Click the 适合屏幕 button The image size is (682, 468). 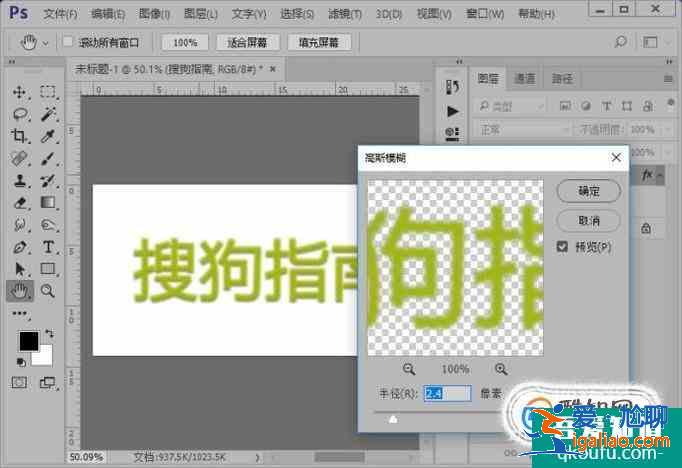point(247,42)
